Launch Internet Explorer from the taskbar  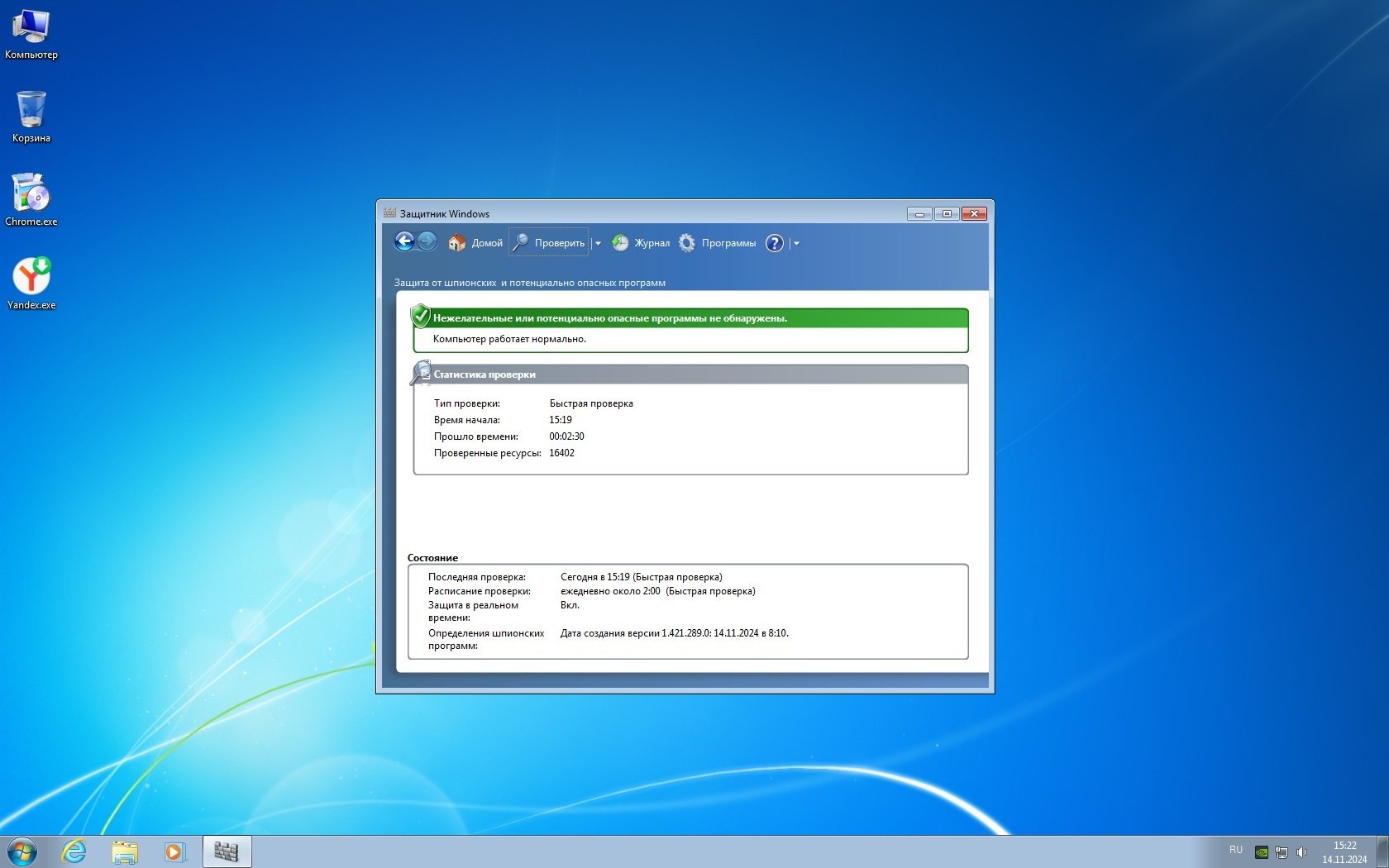click(74, 851)
